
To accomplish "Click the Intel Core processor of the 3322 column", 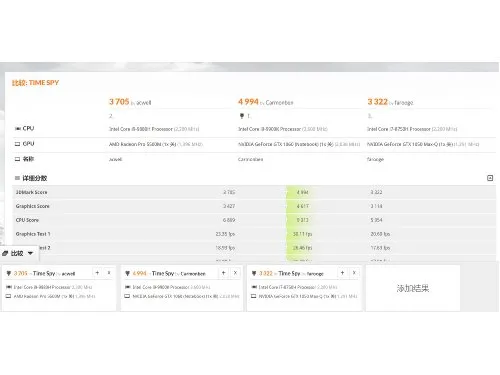I will pyautogui.click(x=412, y=129).
